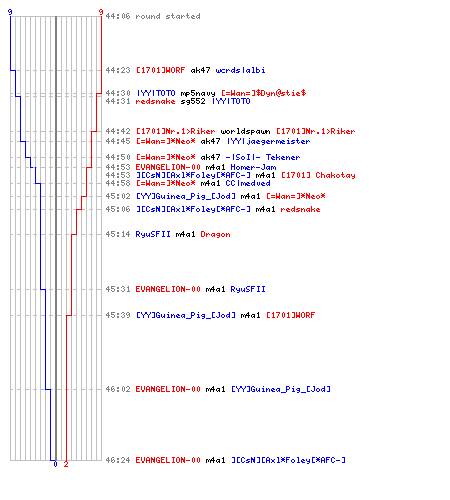This screenshot has height=500, width=450.
Task: Select [YY]Guinea_Pig_[Jod] killer at 45:39
Action: pyautogui.click(x=186, y=315)
